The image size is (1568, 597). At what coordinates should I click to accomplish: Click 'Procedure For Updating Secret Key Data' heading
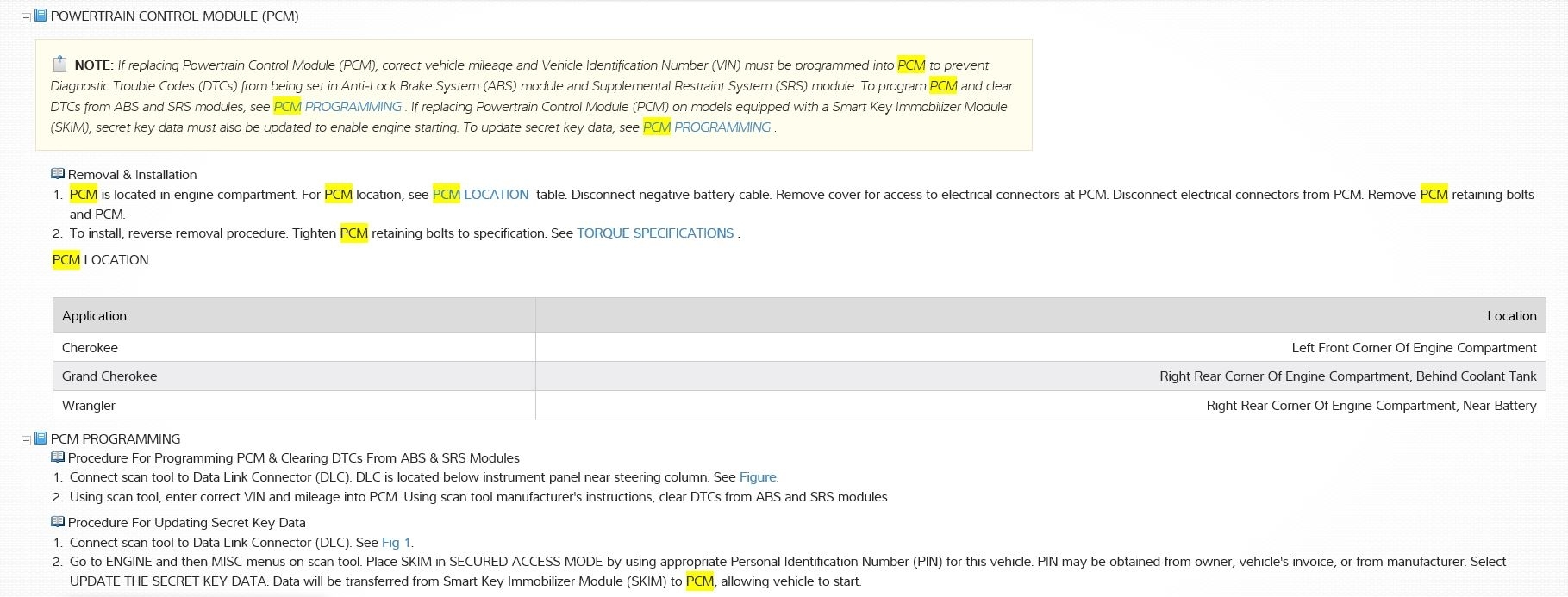[x=187, y=523]
